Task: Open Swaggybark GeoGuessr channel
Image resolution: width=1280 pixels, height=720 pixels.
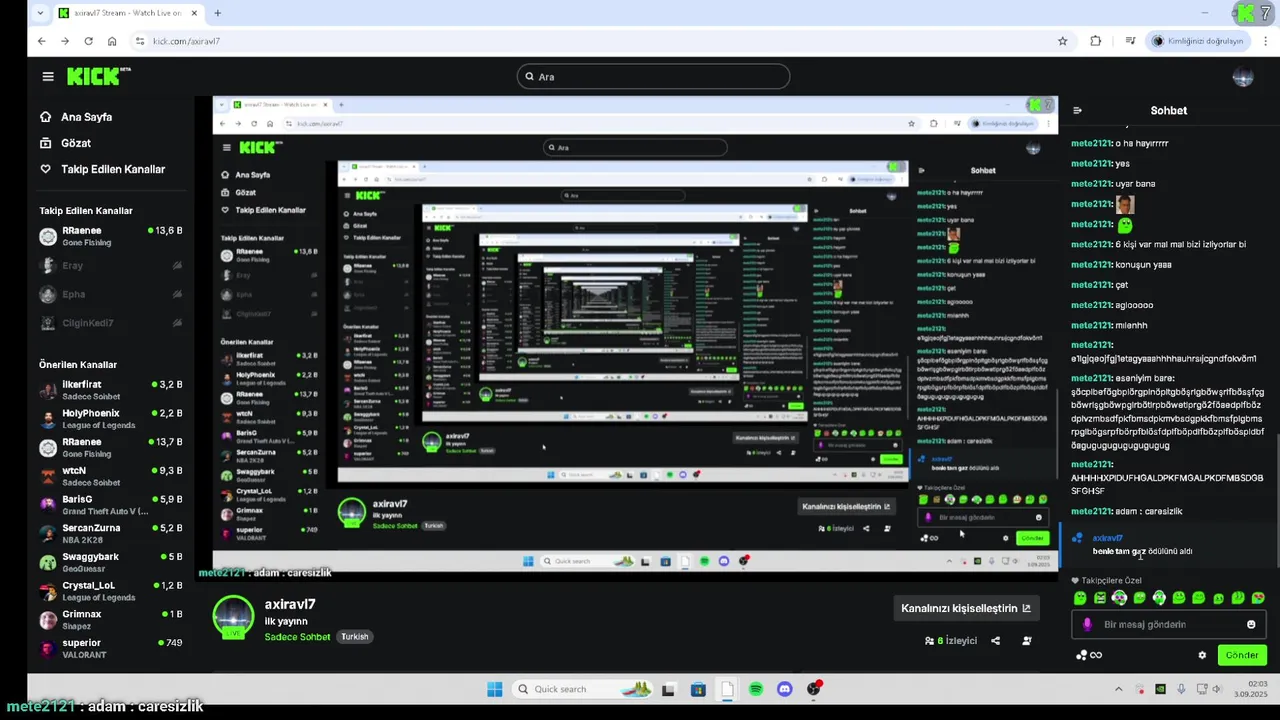Action: click(x=110, y=562)
